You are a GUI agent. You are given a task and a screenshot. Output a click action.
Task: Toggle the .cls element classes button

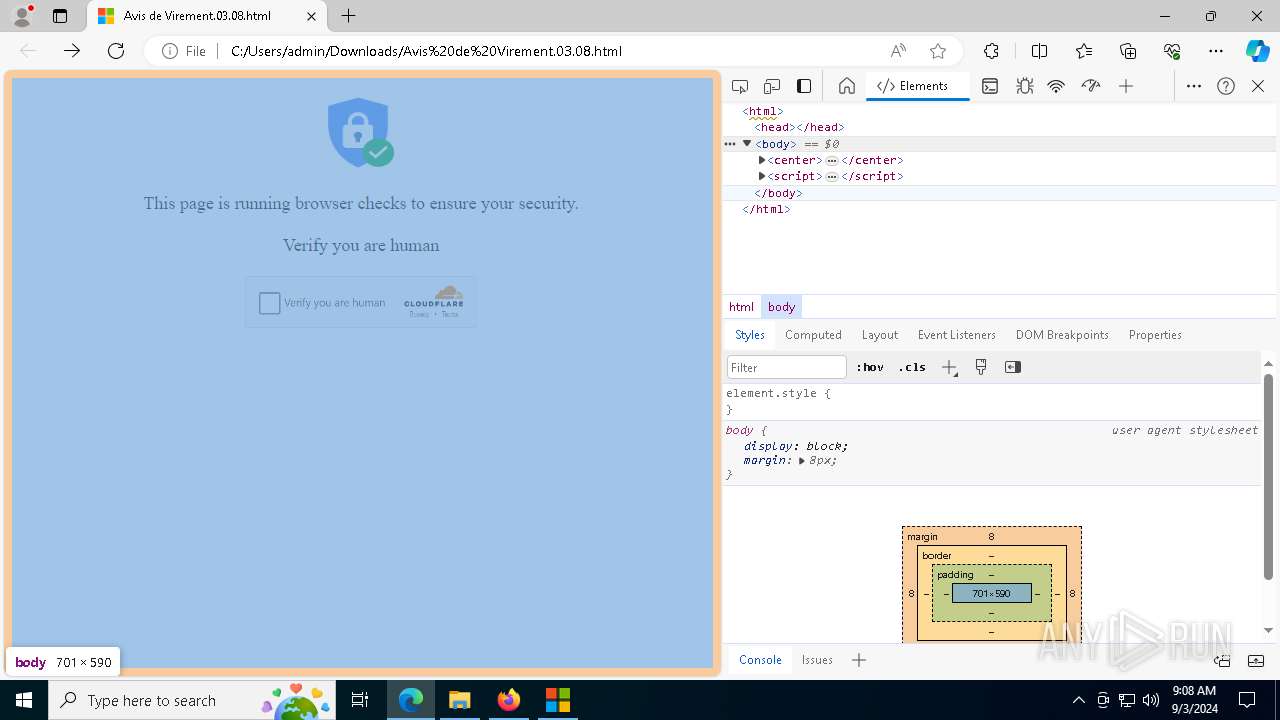point(912,367)
